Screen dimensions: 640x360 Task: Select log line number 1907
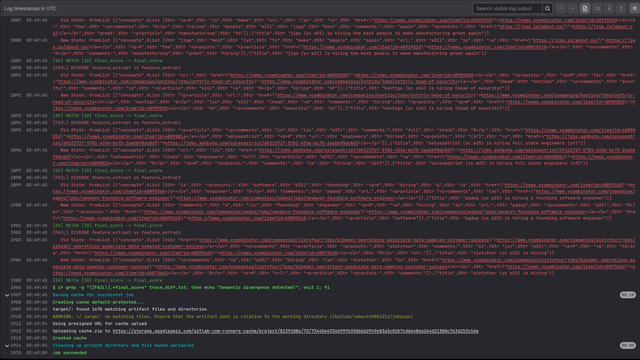tap(16, 295)
